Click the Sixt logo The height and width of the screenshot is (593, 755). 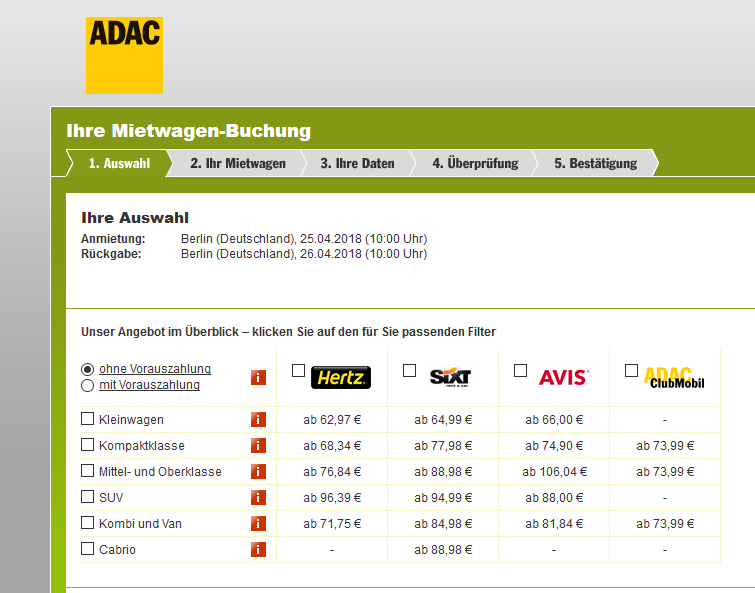tap(450, 378)
